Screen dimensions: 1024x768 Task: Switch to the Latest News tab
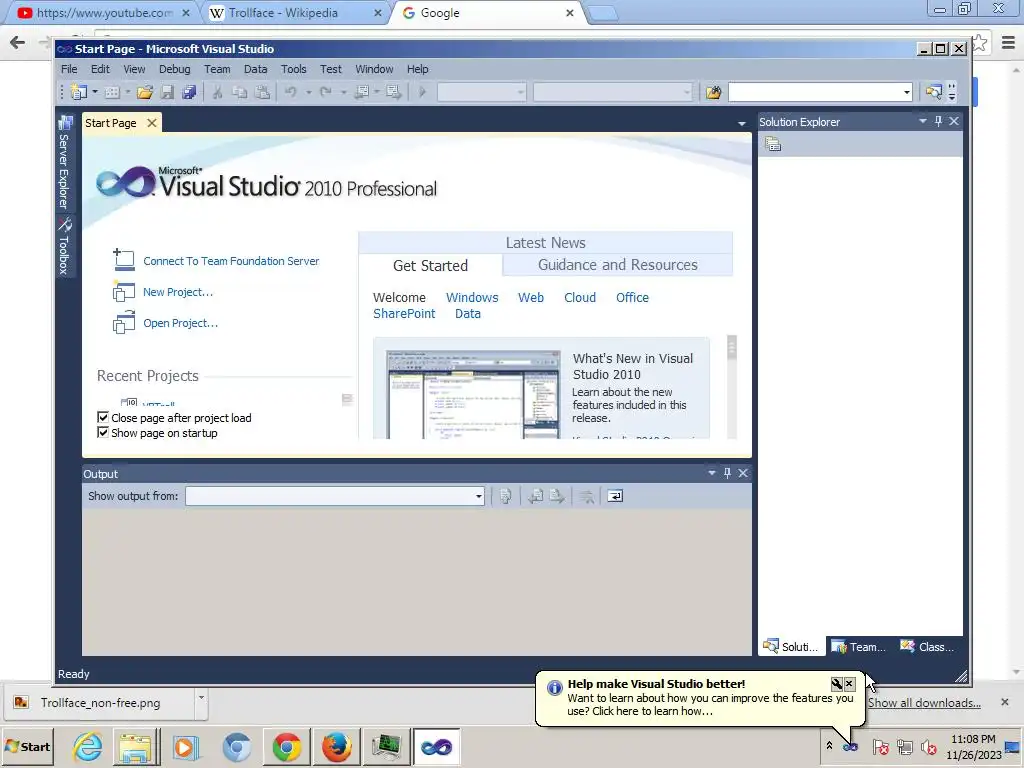pos(545,243)
